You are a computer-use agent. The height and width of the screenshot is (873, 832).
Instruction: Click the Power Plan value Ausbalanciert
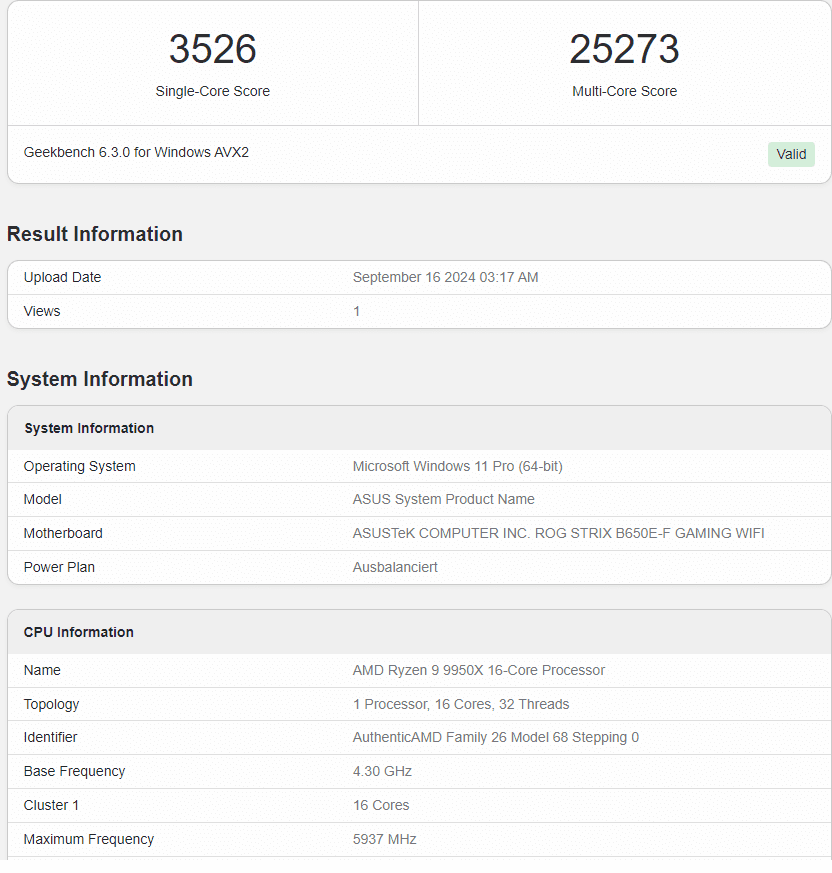[x=395, y=567]
